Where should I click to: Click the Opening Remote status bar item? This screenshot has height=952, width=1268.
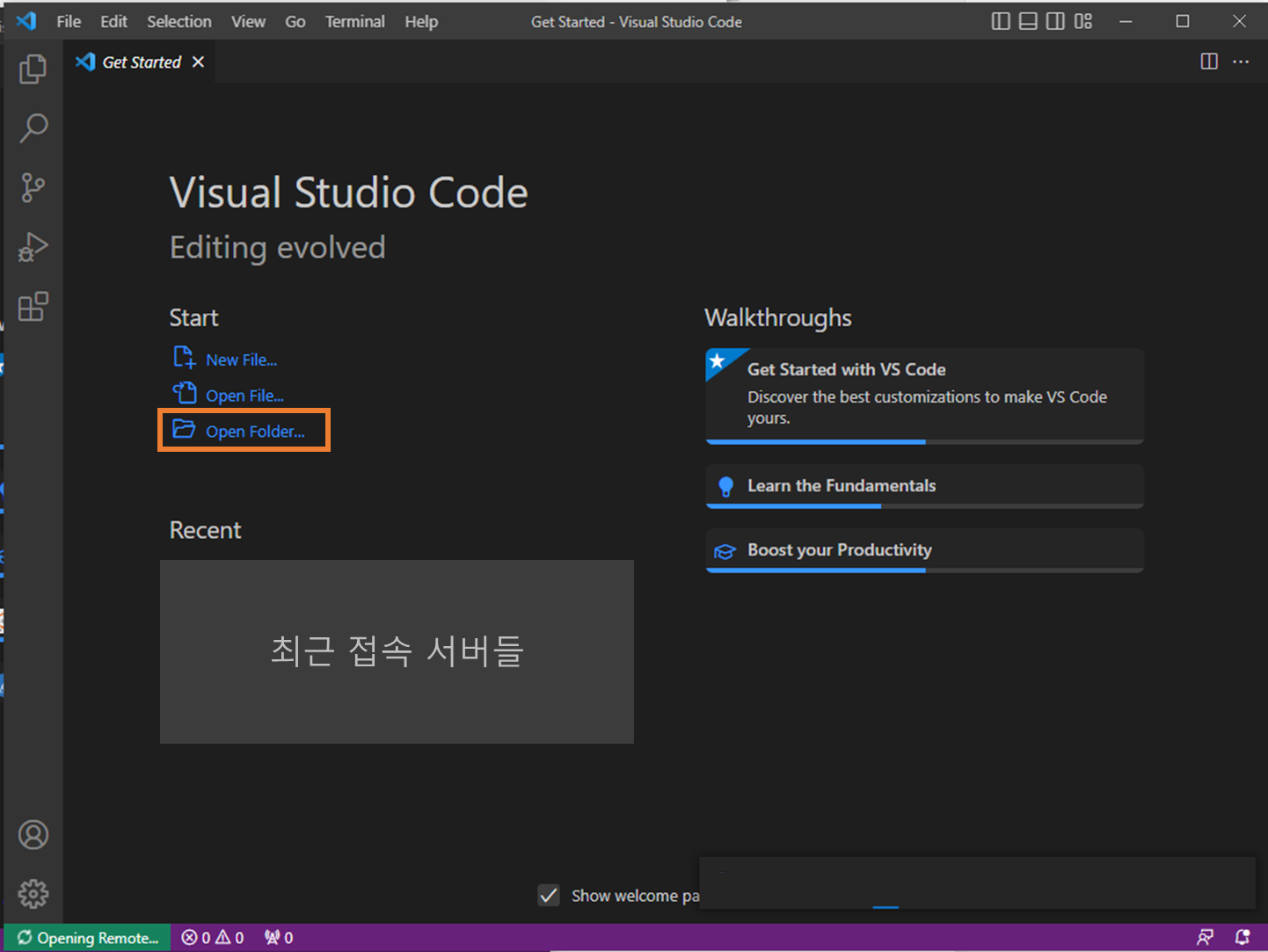click(88, 938)
